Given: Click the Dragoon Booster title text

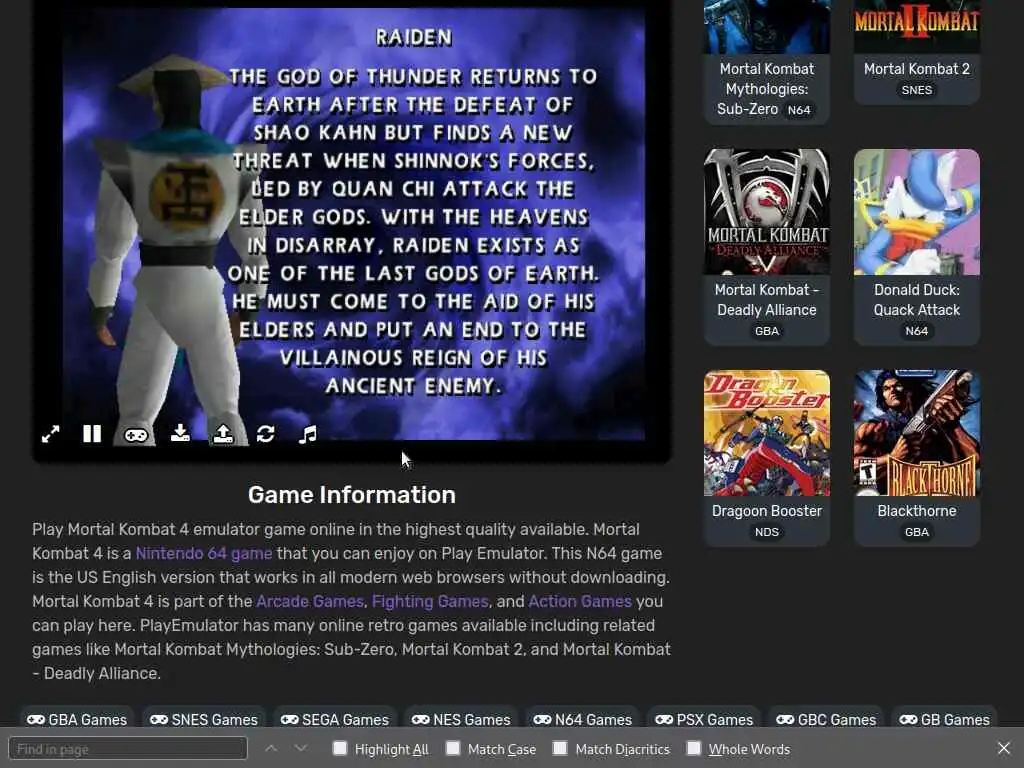Looking at the screenshot, I should point(767,511).
